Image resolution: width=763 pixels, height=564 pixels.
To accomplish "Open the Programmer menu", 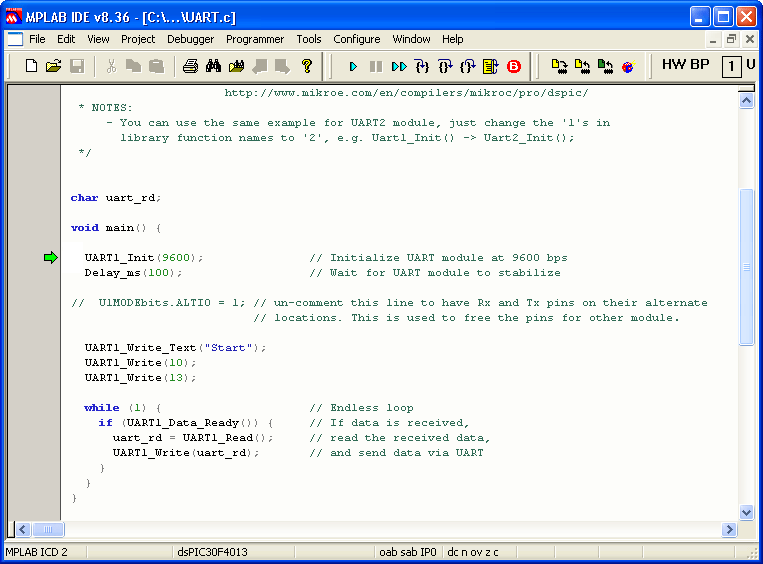I will (255, 39).
